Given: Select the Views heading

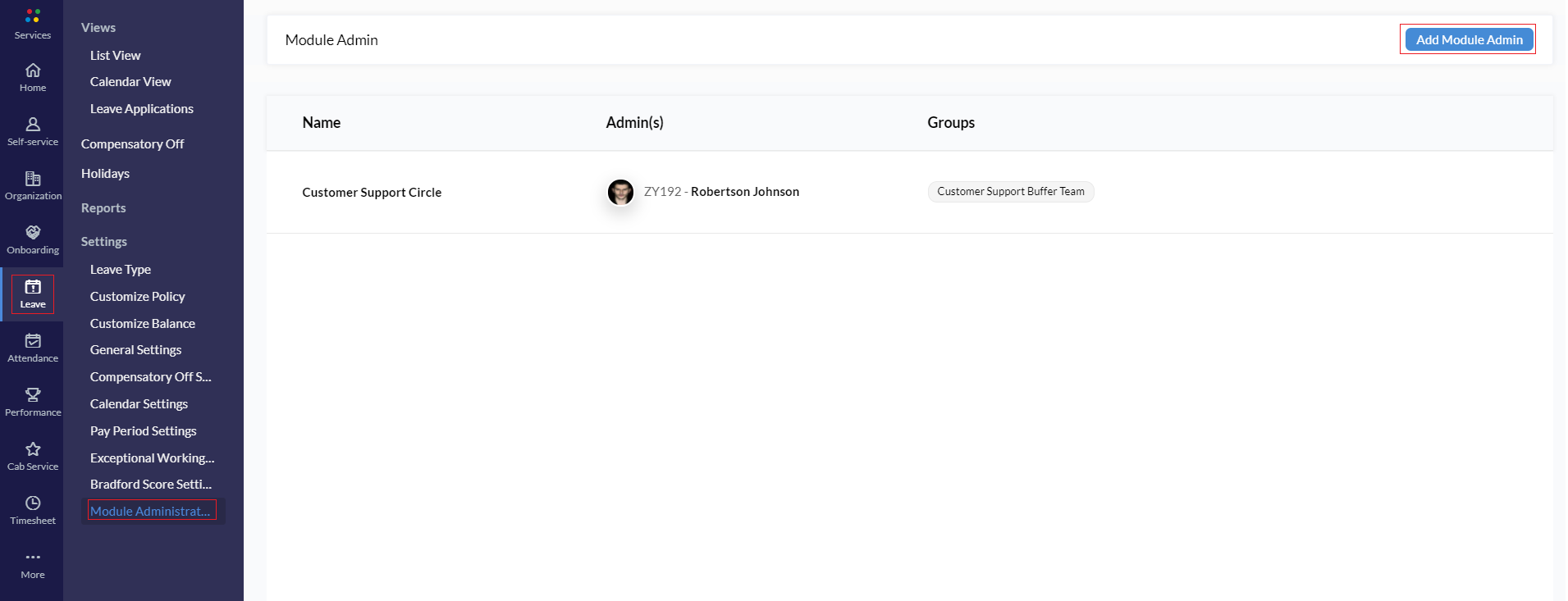Looking at the screenshot, I should (98, 28).
